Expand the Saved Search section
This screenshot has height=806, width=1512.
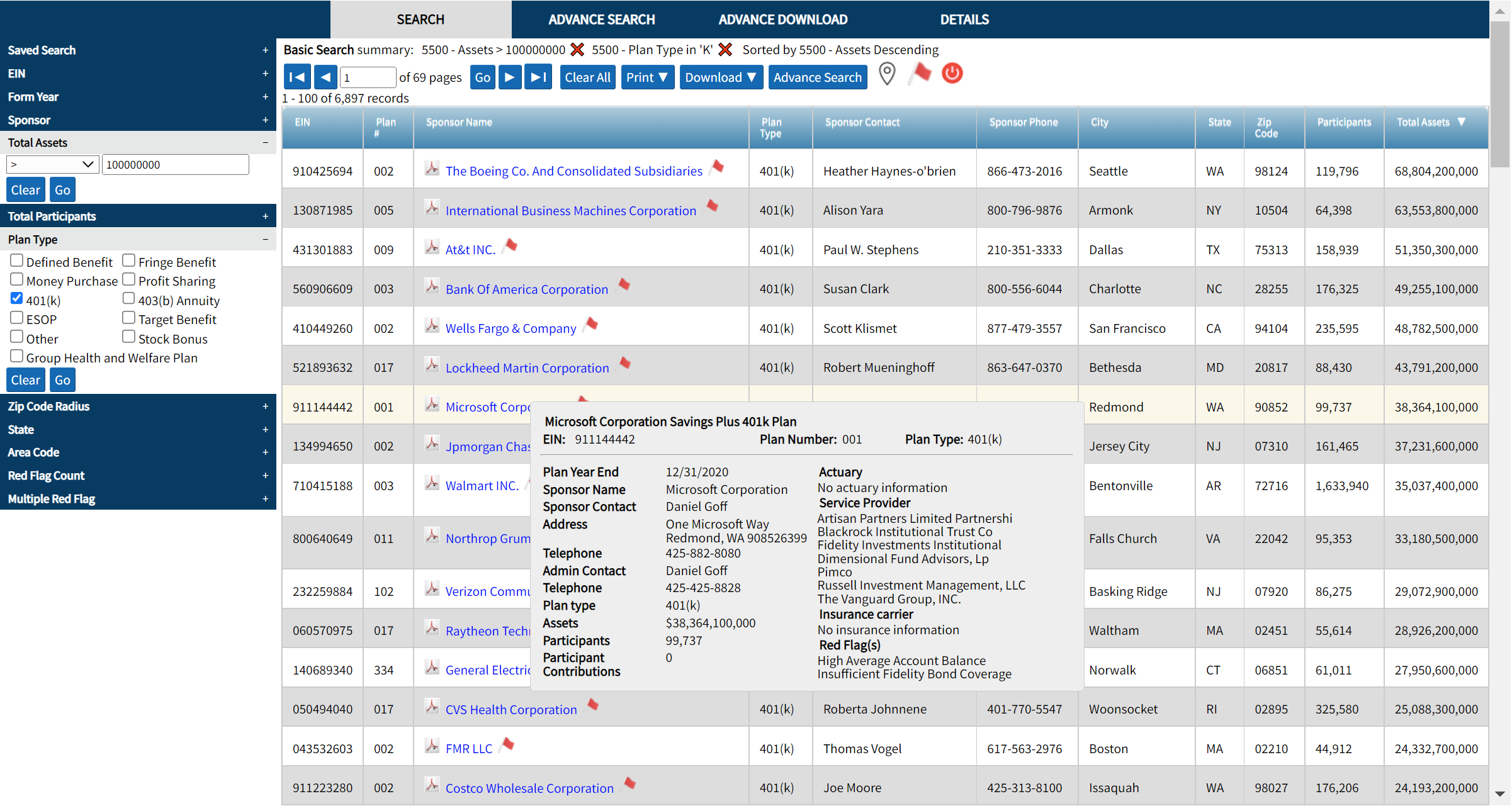[138, 50]
